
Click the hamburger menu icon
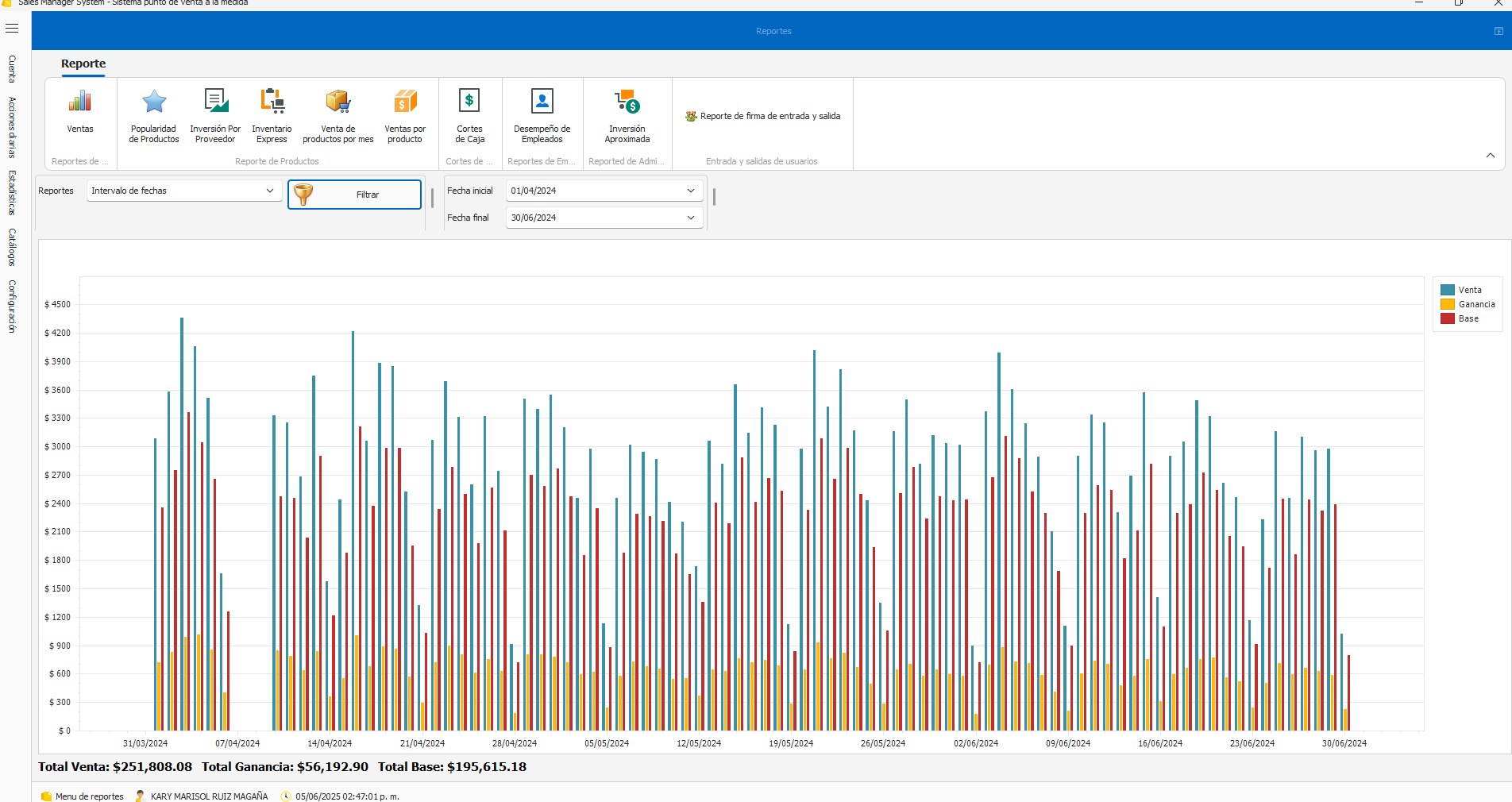click(12, 29)
